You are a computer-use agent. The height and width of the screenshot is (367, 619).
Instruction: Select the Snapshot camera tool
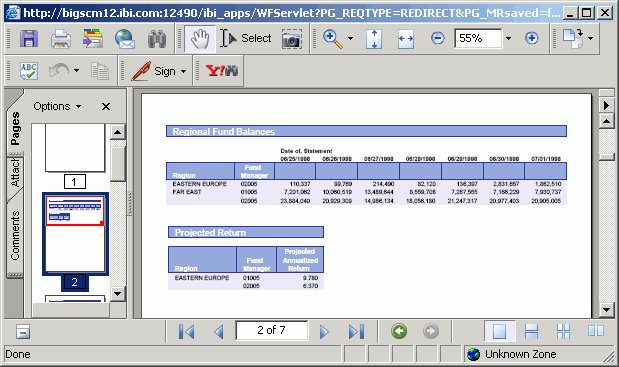[x=292, y=39]
